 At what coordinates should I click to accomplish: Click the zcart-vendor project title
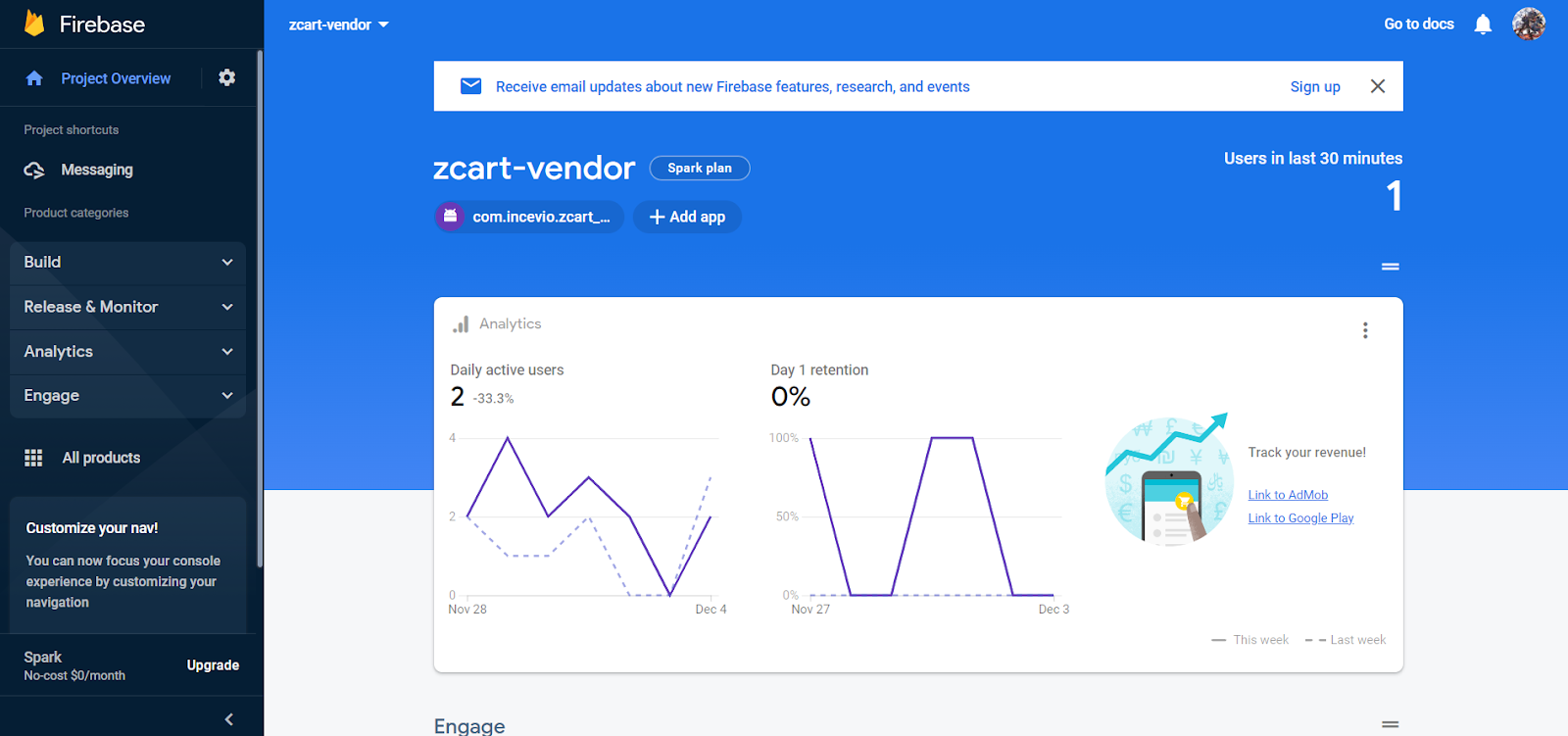534,168
